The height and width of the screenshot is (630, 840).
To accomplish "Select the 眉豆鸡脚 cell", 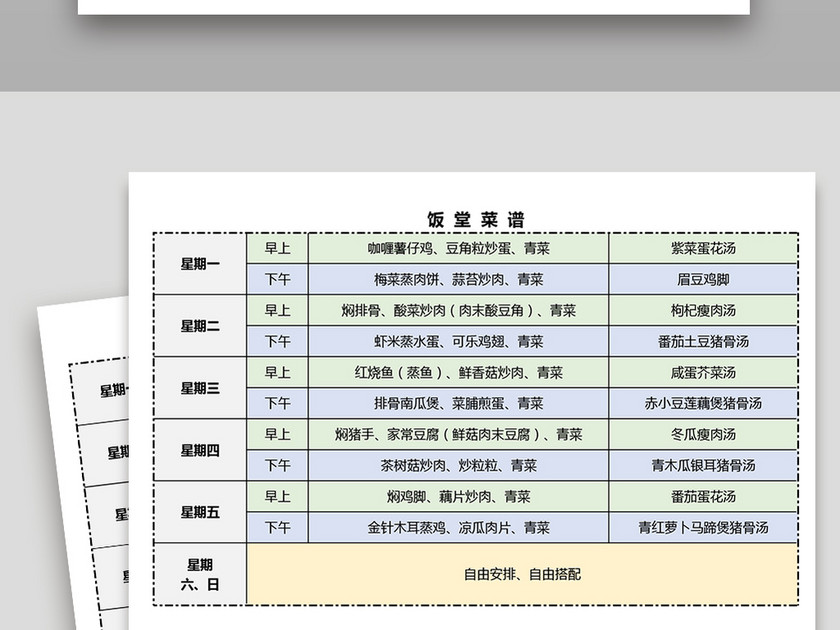I will coord(705,280).
